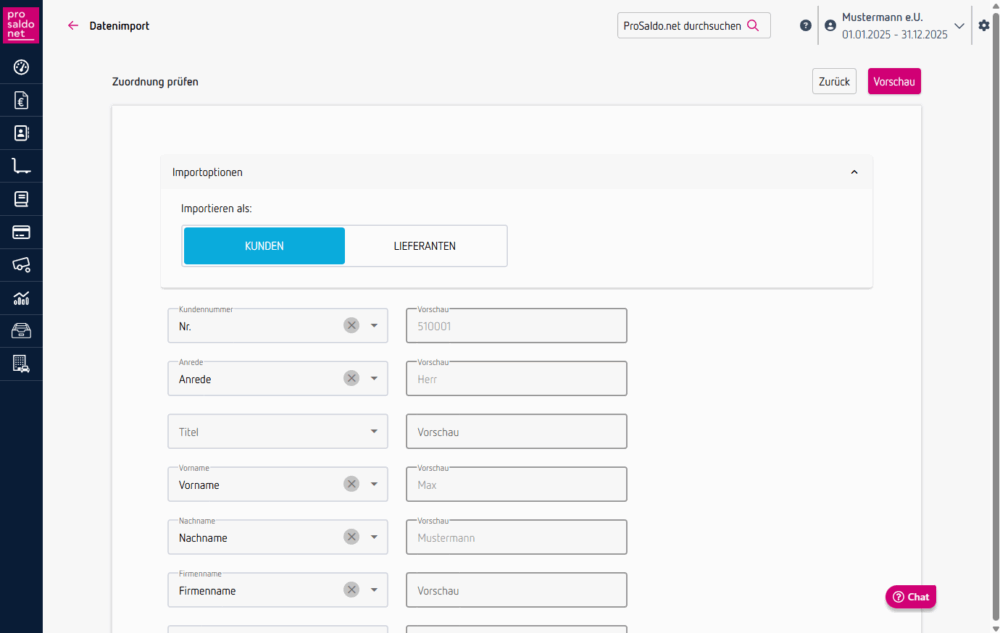This screenshot has width=1000, height=633.
Task: Open the credit card banking icon
Action: coord(21,232)
